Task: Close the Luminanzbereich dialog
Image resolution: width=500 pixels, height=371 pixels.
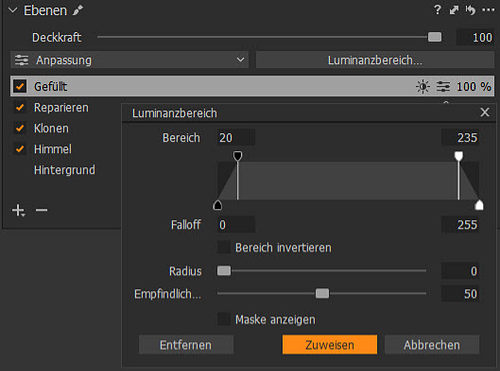Action: [x=485, y=112]
